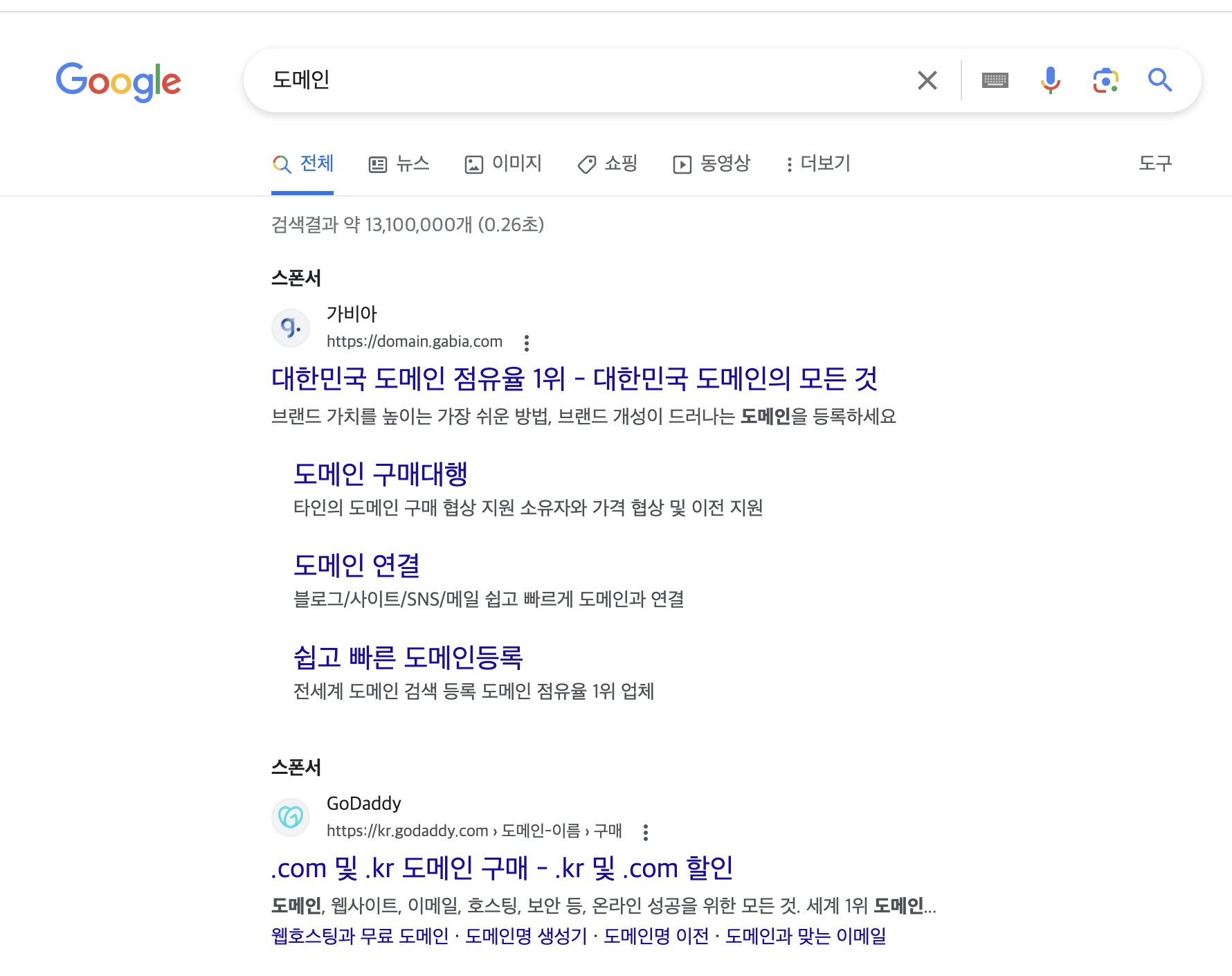Open 웹호스팅과 무료 도메인 link

(x=360, y=936)
